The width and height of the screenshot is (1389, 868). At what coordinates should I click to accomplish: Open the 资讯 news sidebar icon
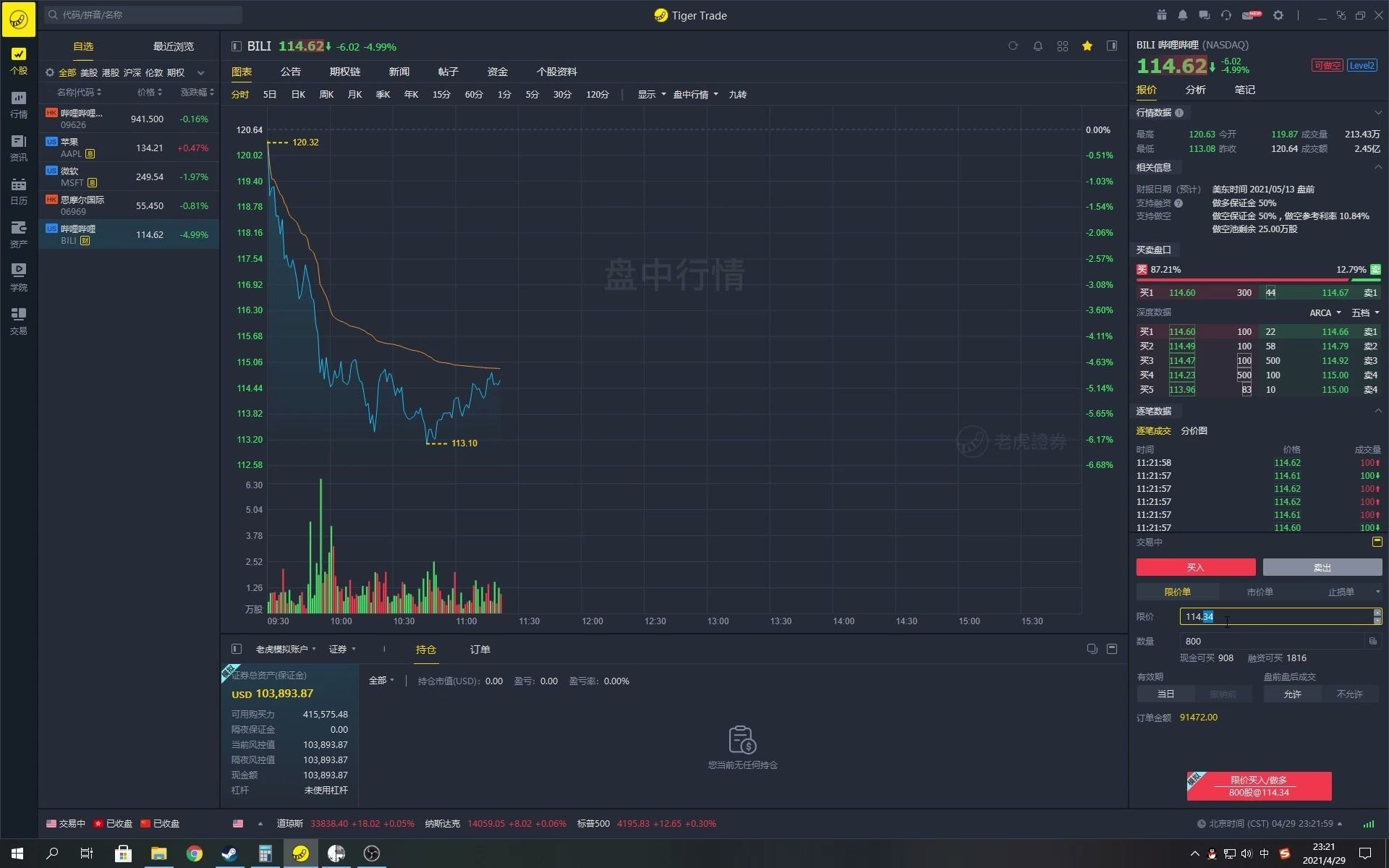click(x=19, y=148)
